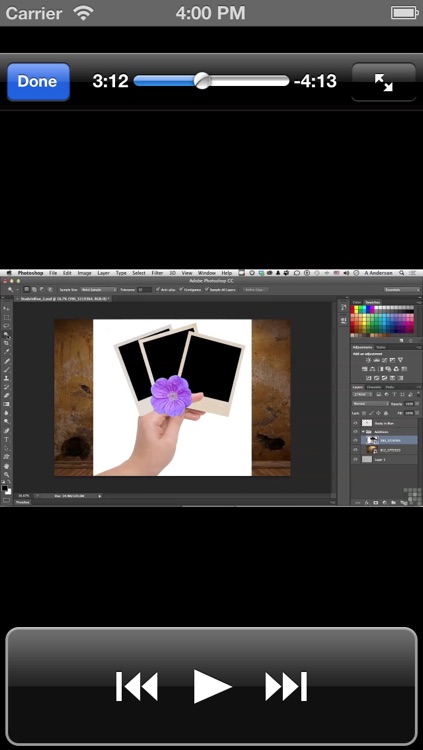Switch to the Styles tab
423x750 pixels.
(381, 347)
